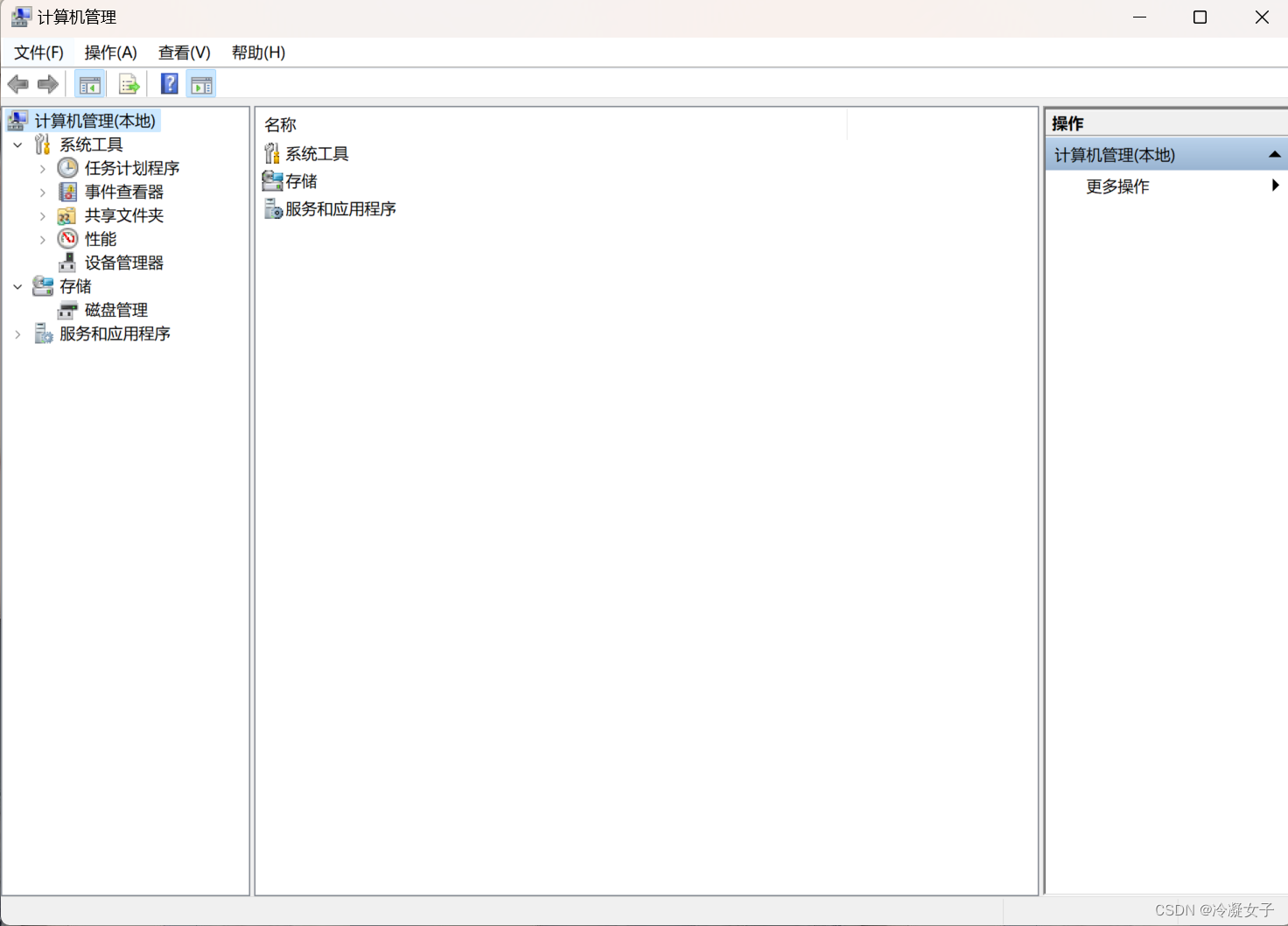Click the 系统工具 tools icon in tree
1288x926 pixels.
42,144
